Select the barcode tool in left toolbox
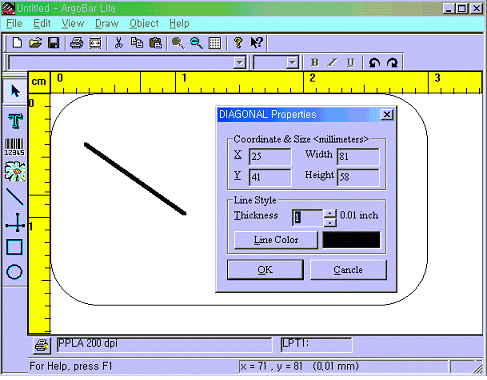487x380 pixels. 15,147
